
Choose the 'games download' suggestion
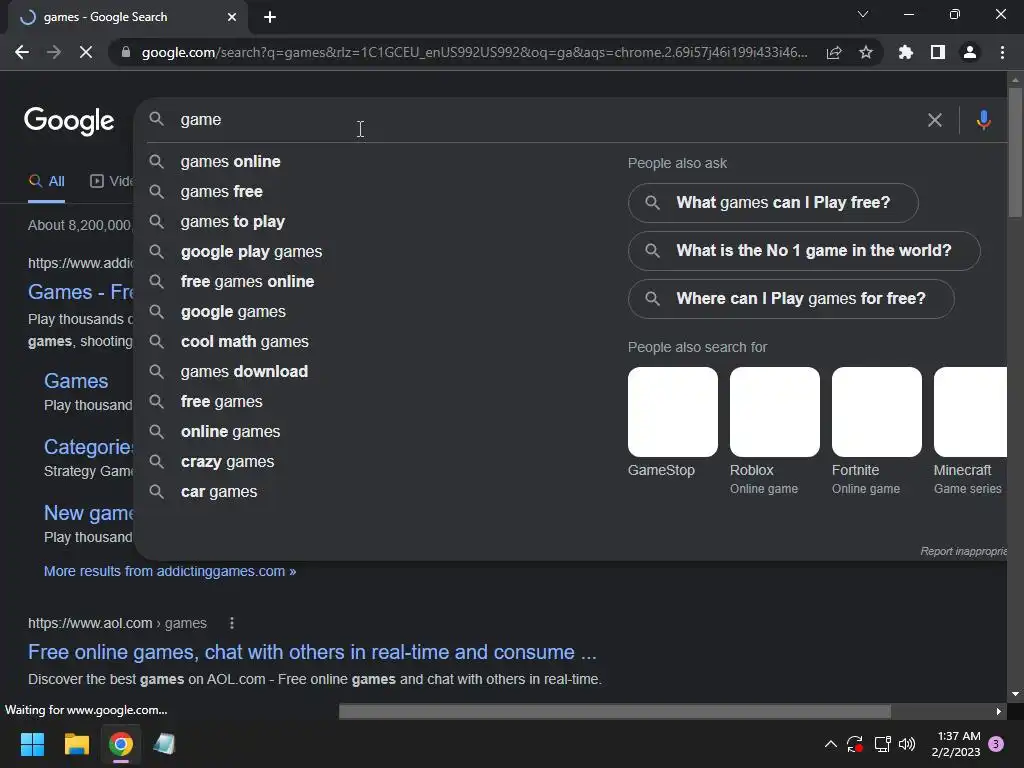tap(244, 372)
